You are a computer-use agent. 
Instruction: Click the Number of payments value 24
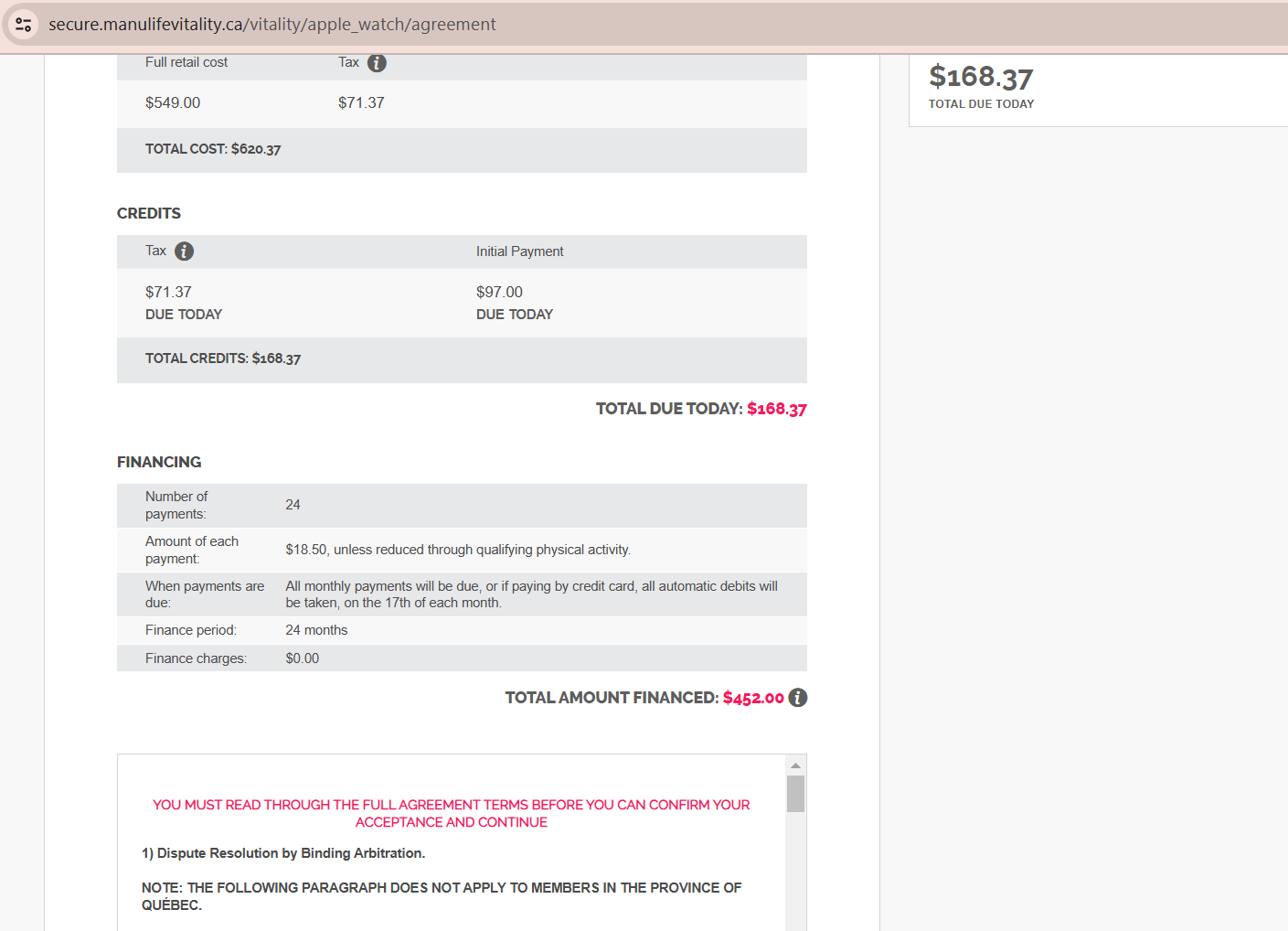[293, 505]
